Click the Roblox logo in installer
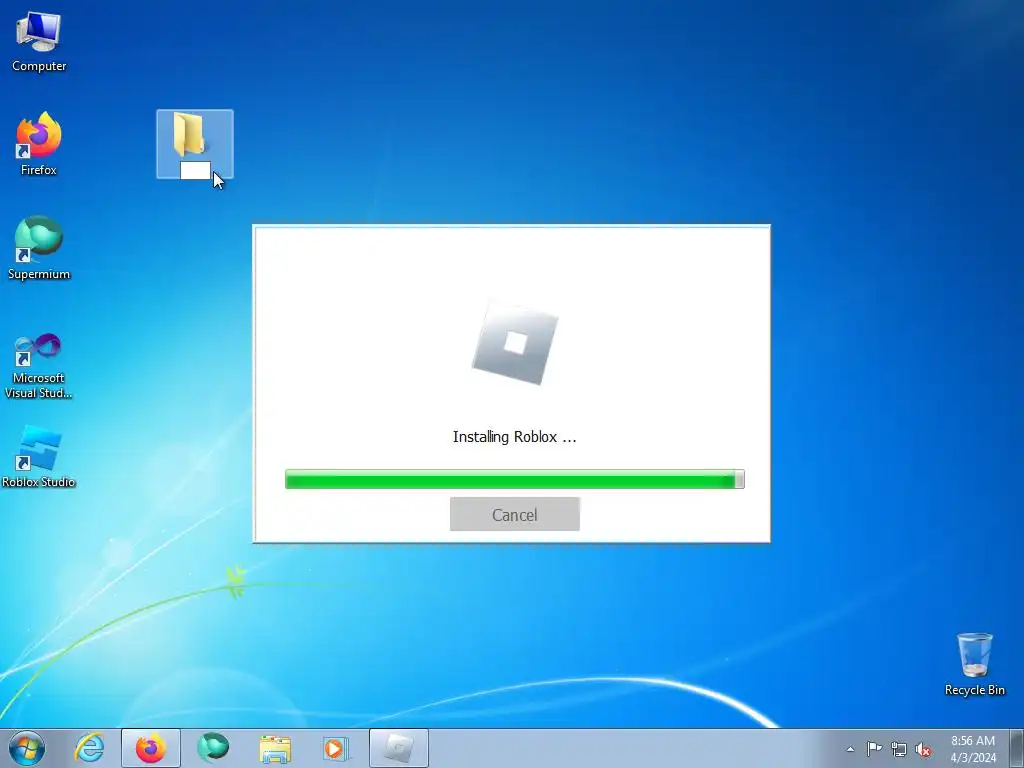Screen dimensions: 1024x768 (x=515, y=343)
